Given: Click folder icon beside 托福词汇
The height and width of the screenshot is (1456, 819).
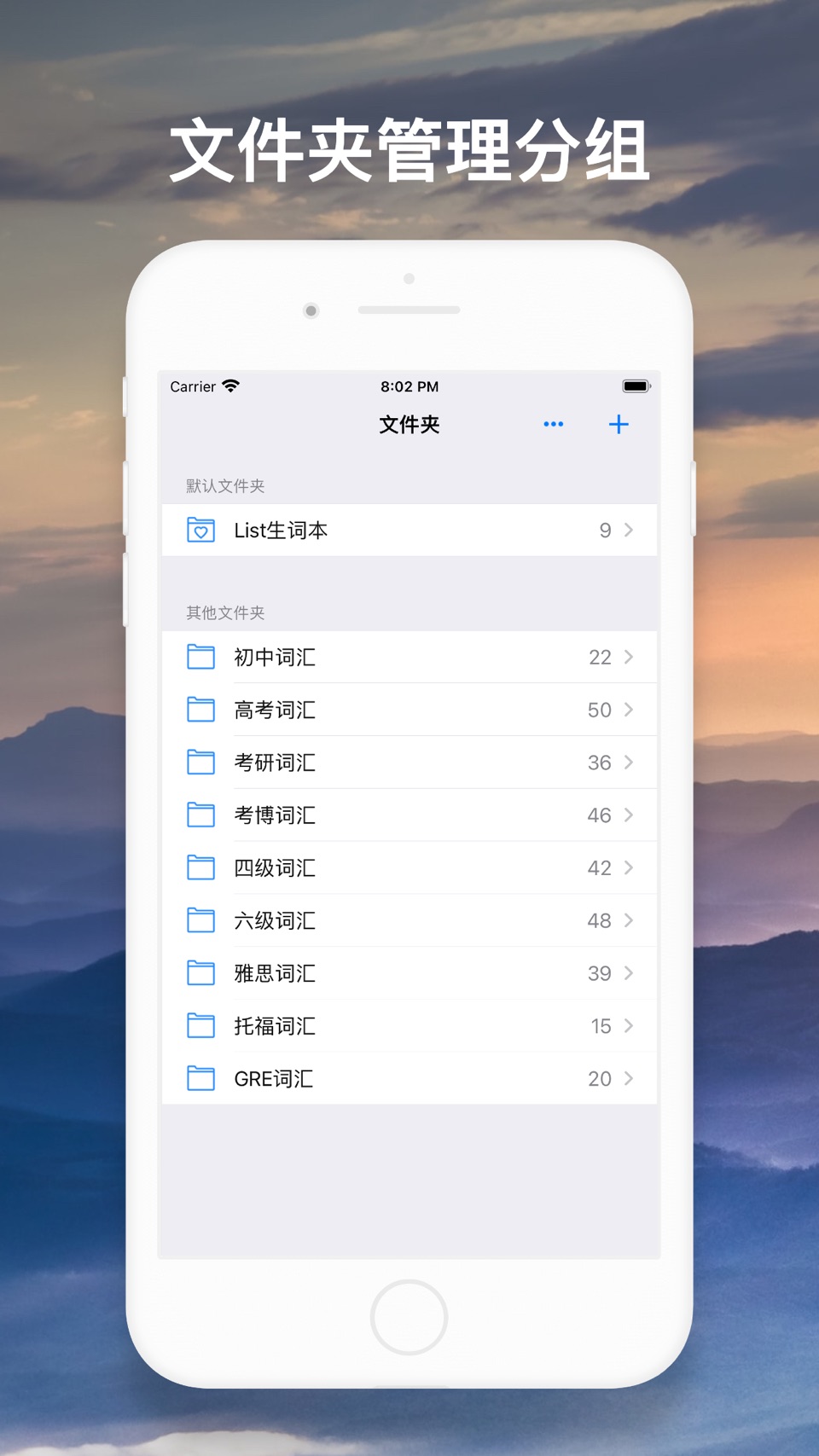Looking at the screenshot, I should (x=200, y=1026).
